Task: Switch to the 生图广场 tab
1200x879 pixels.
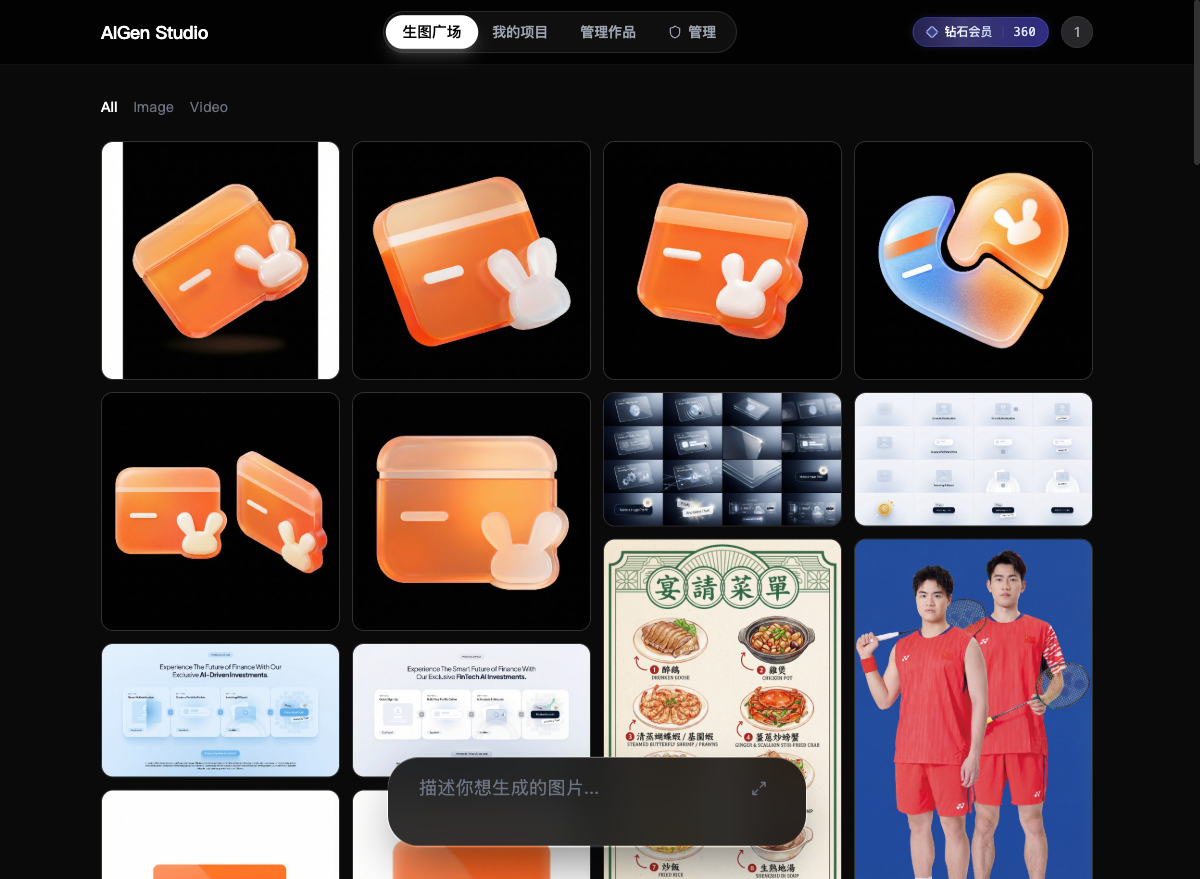Action: (432, 32)
